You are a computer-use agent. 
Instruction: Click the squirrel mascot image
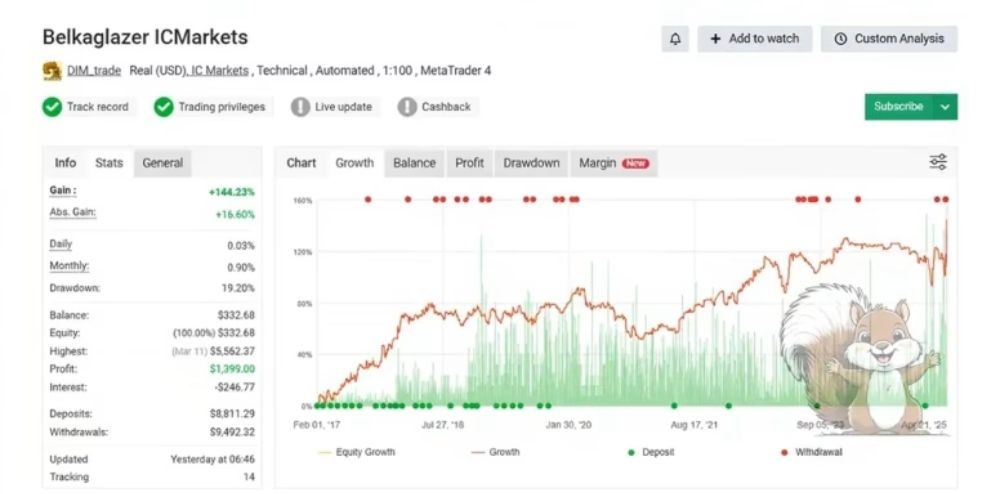click(865, 355)
